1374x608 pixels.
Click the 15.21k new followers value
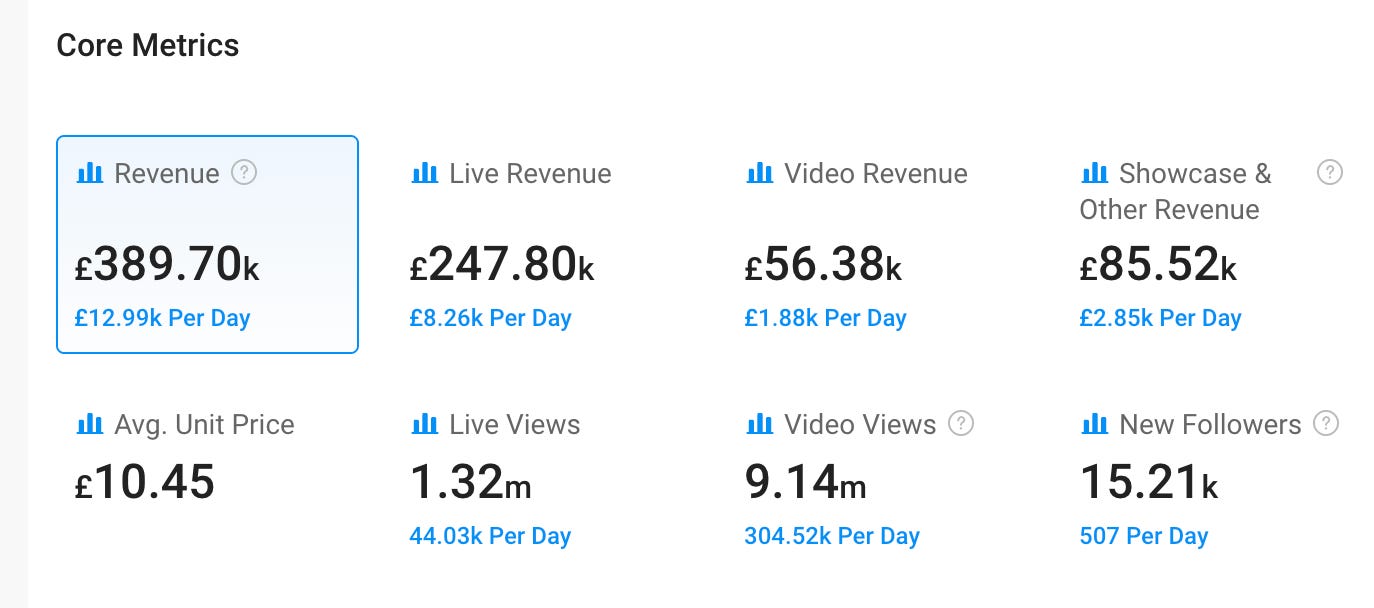1149,482
